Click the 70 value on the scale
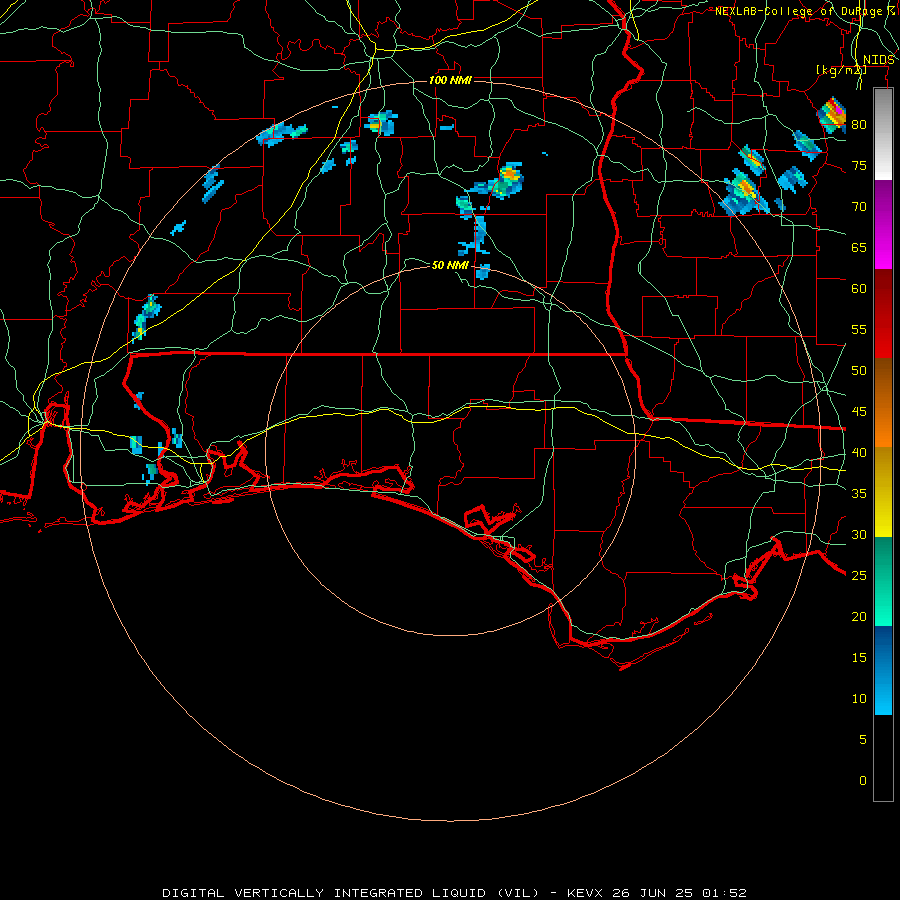The width and height of the screenshot is (900, 900). pyautogui.click(x=859, y=207)
